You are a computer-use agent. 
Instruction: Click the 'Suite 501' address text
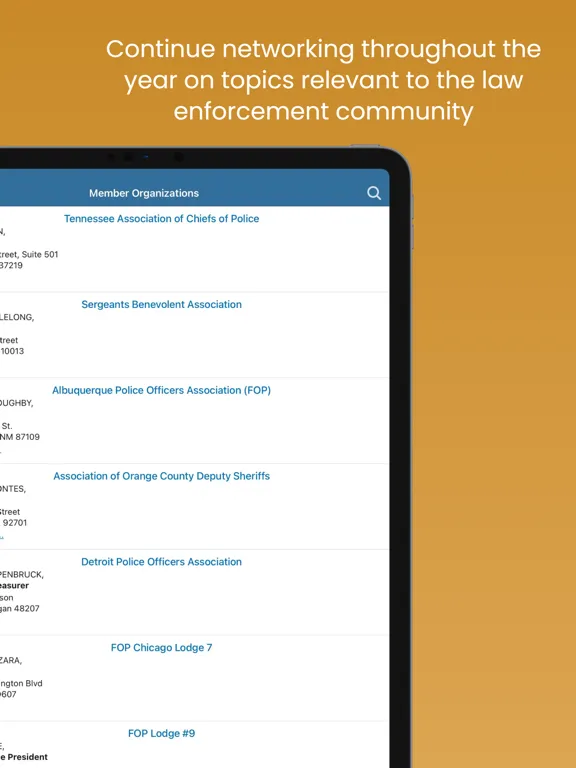[x=40, y=254]
